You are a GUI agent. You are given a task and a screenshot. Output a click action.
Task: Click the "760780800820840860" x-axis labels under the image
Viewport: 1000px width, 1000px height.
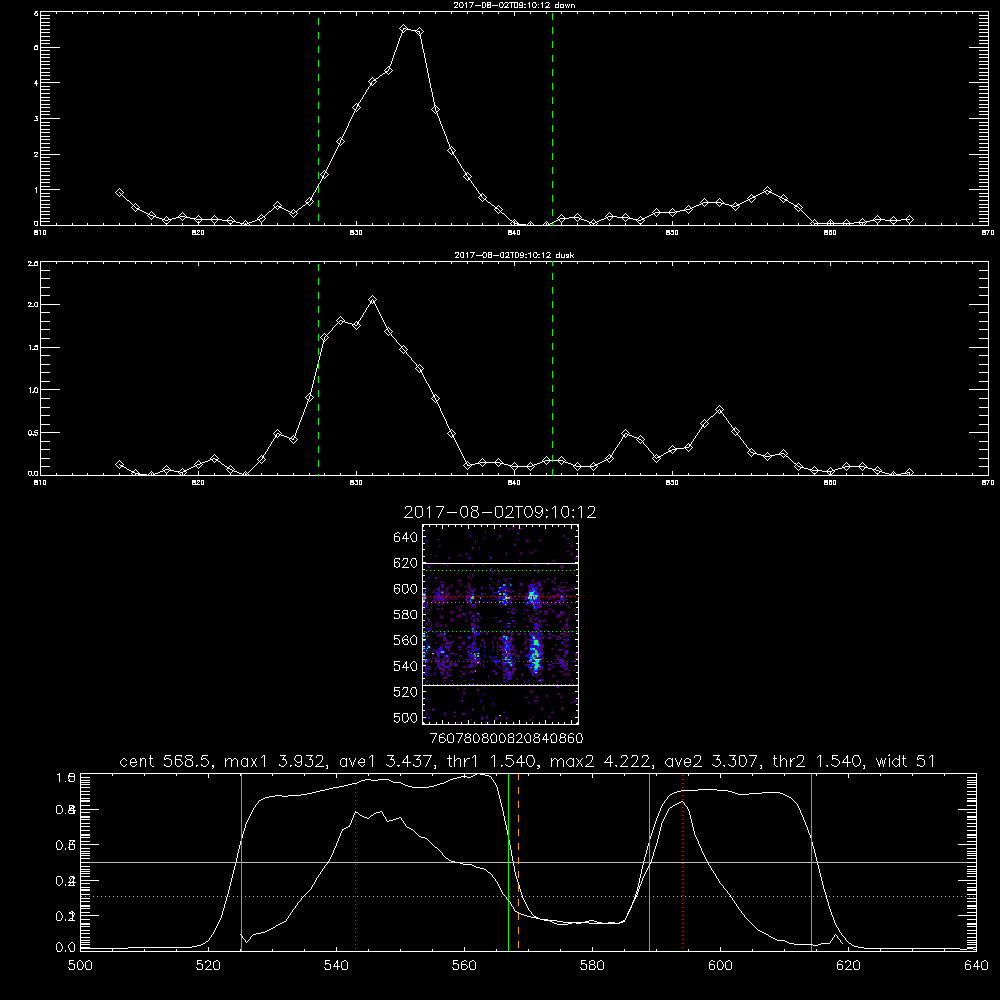tap(506, 739)
